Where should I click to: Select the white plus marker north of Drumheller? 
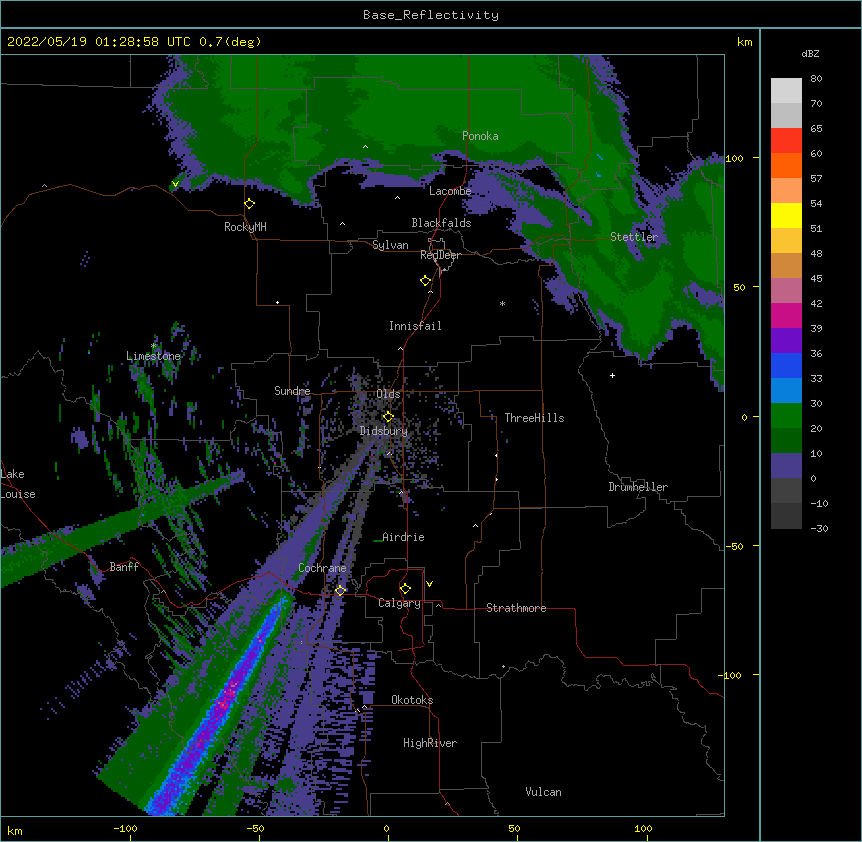(612, 375)
